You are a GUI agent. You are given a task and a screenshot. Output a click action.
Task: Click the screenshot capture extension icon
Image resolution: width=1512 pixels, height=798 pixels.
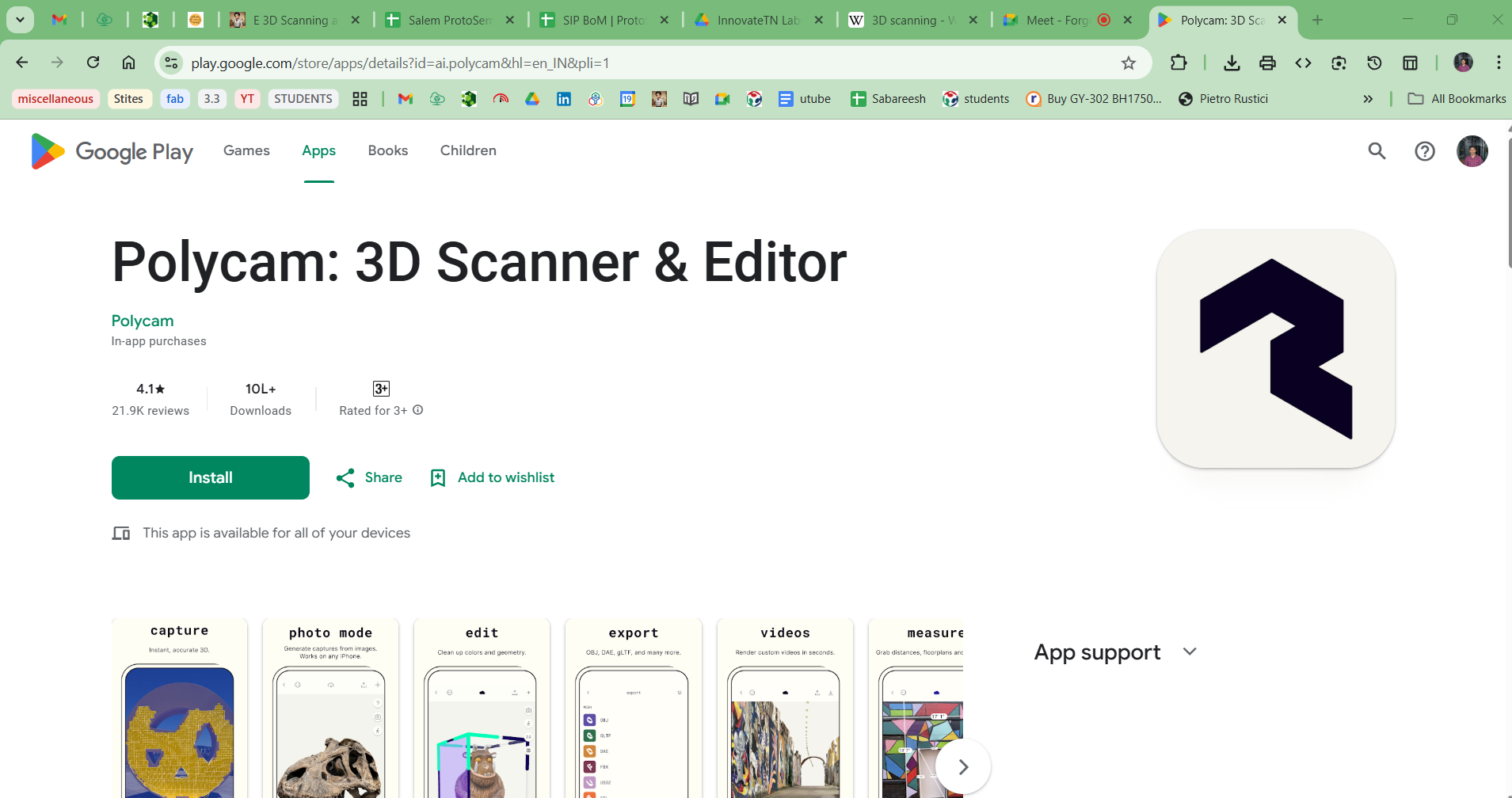point(1339,63)
